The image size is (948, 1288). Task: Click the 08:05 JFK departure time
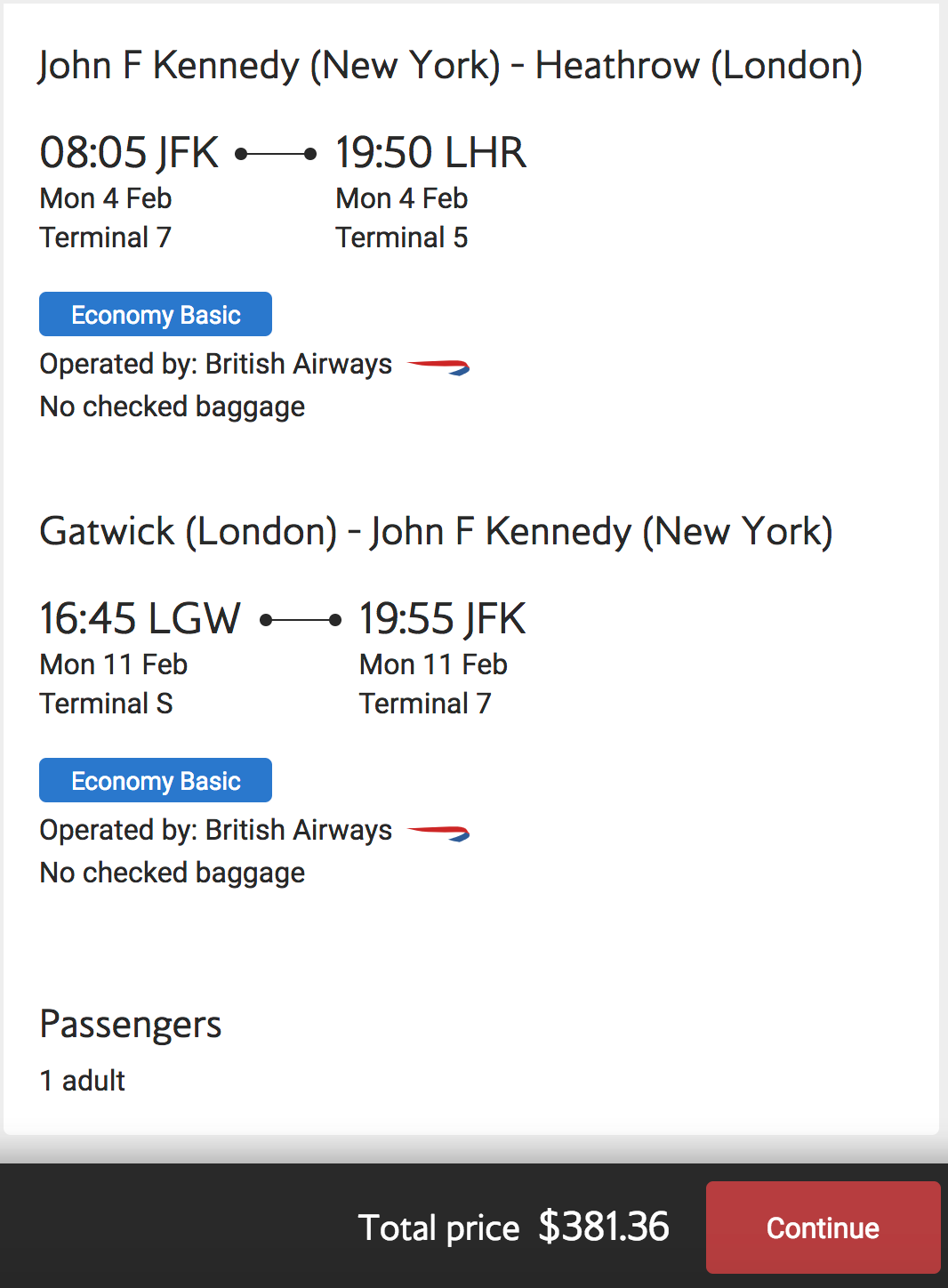coord(129,153)
